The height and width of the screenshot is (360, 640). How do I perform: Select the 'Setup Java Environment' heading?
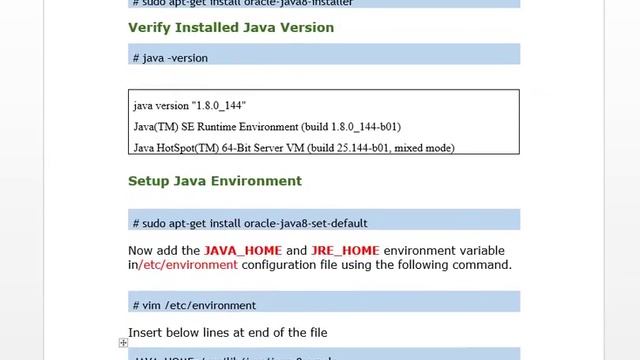[x=215, y=181]
